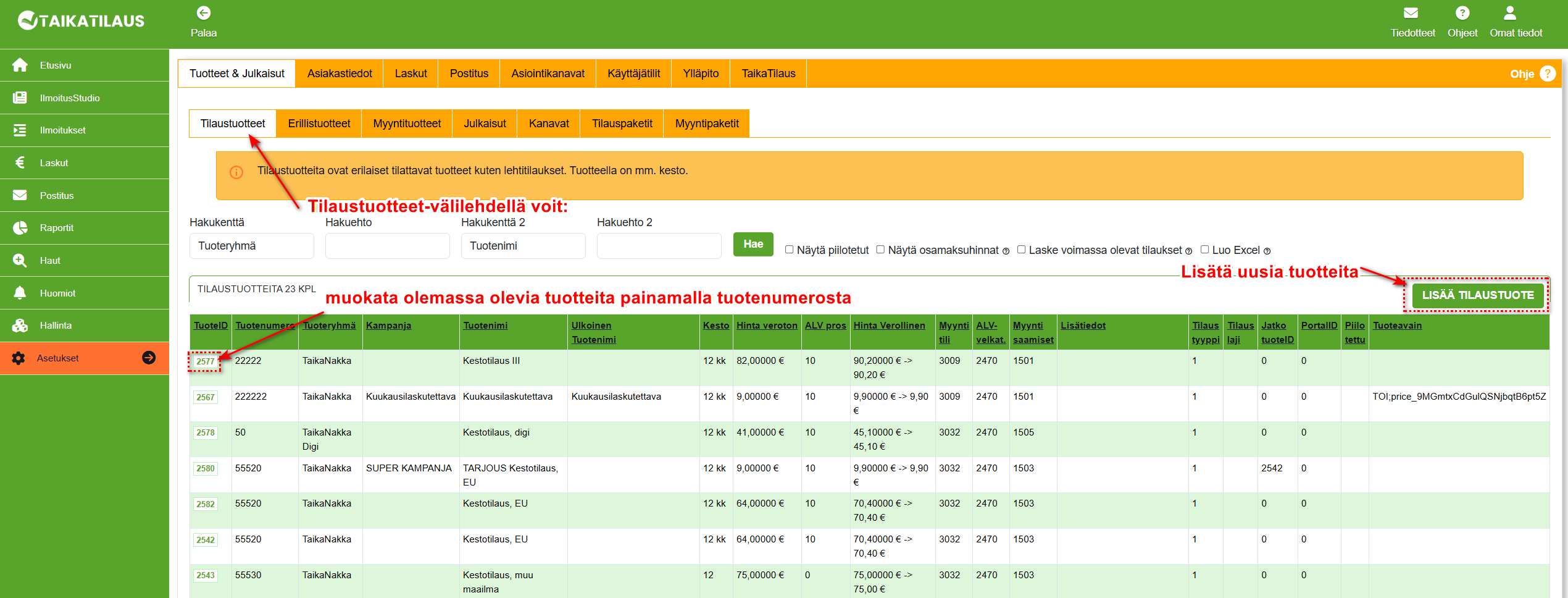Open Omat tiedot user profile icon

click(x=1509, y=13)
